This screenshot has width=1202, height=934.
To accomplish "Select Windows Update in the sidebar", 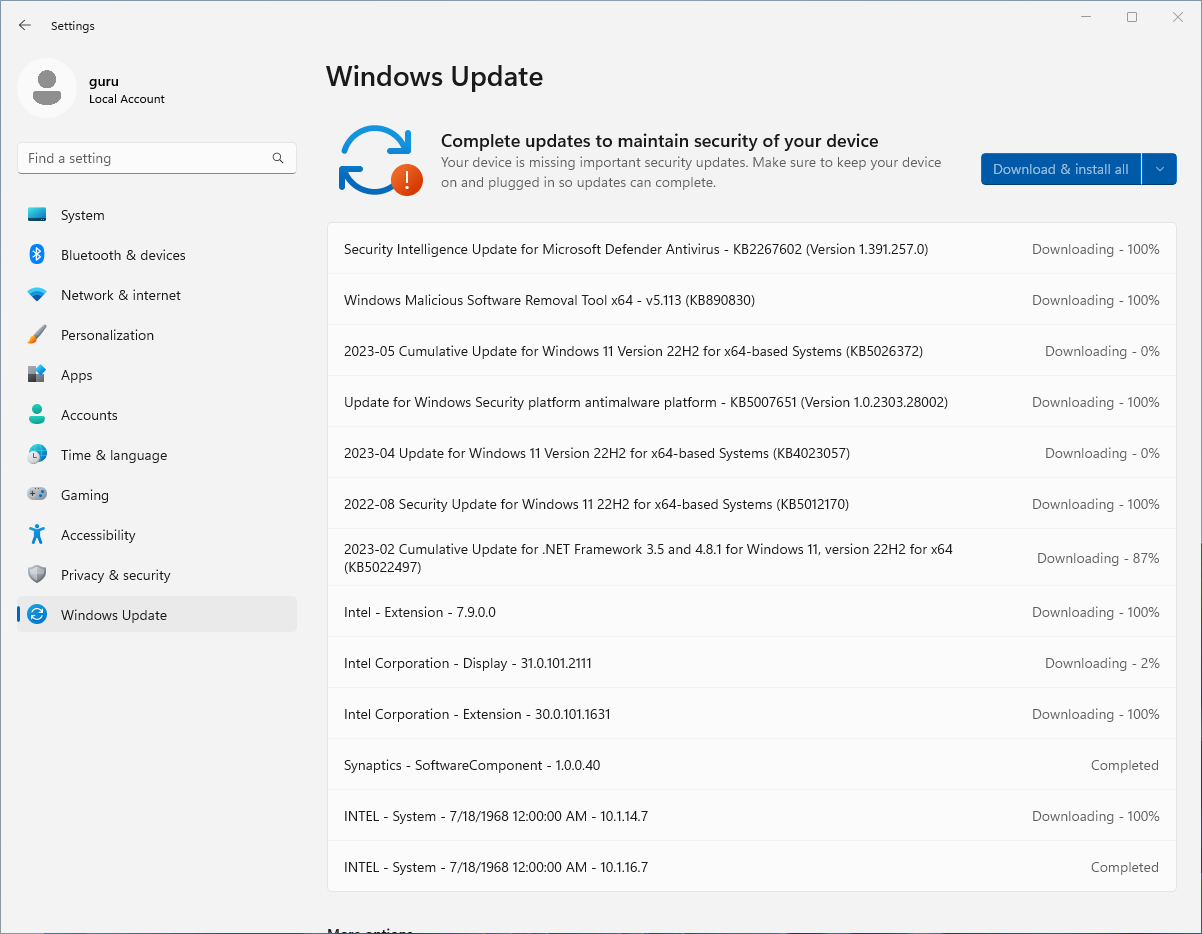I will coord(157,615).
